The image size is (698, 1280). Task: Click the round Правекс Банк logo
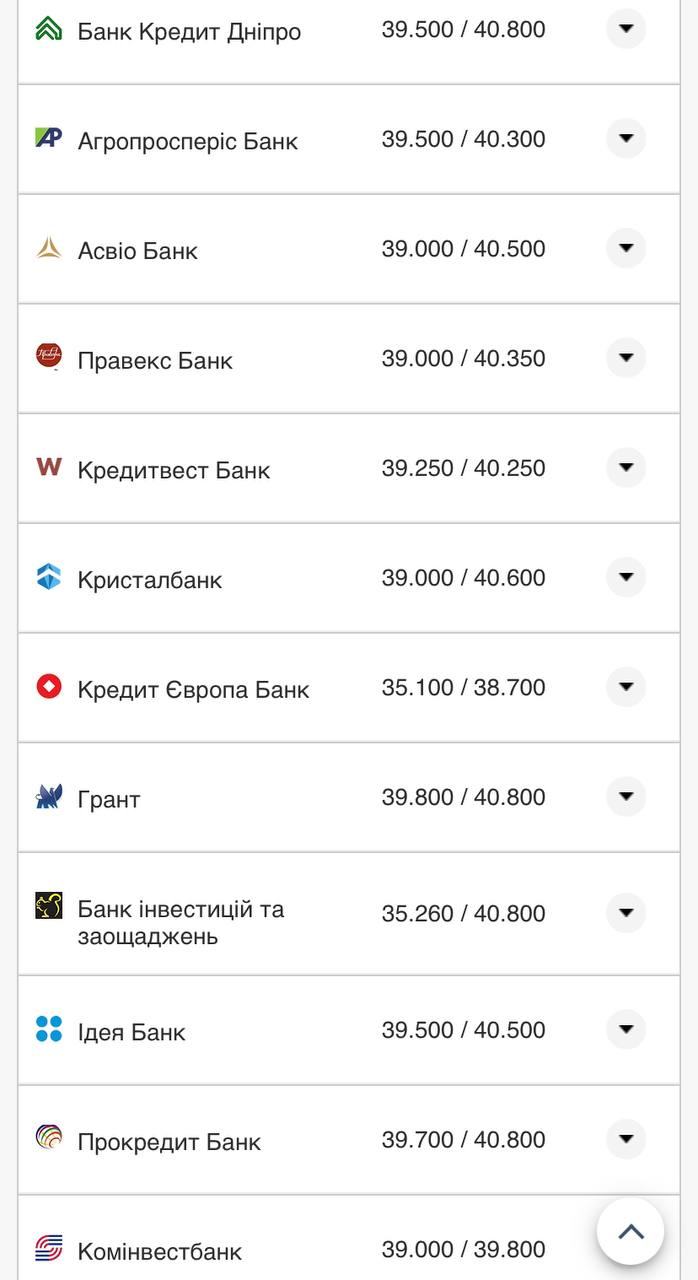[x=48, y=358]
